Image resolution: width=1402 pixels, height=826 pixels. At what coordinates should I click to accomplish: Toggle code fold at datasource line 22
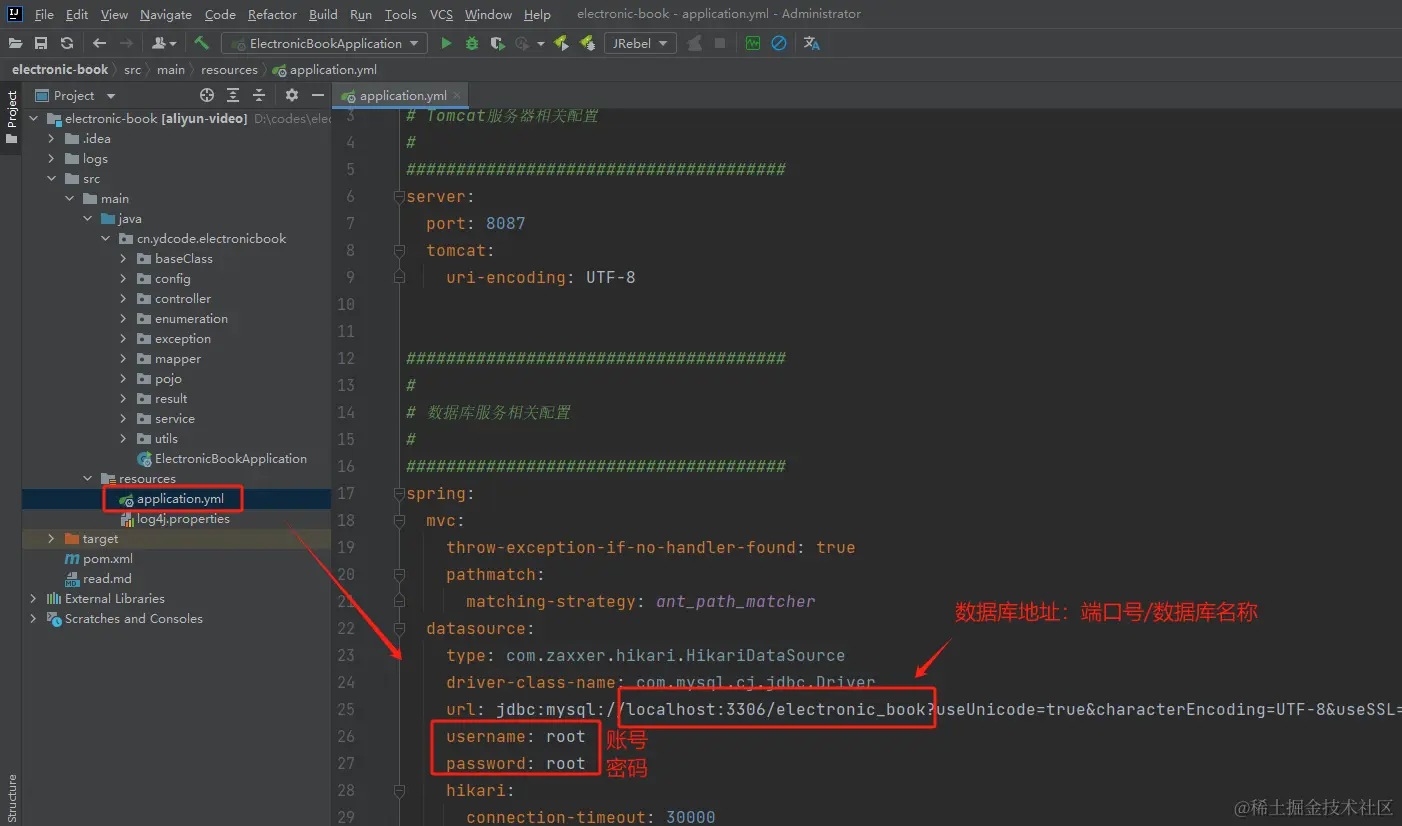click(399, 628)
